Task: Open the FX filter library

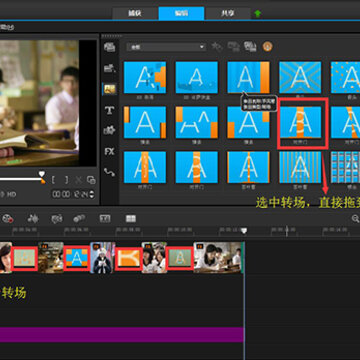Action: click(x=110, y=151)
